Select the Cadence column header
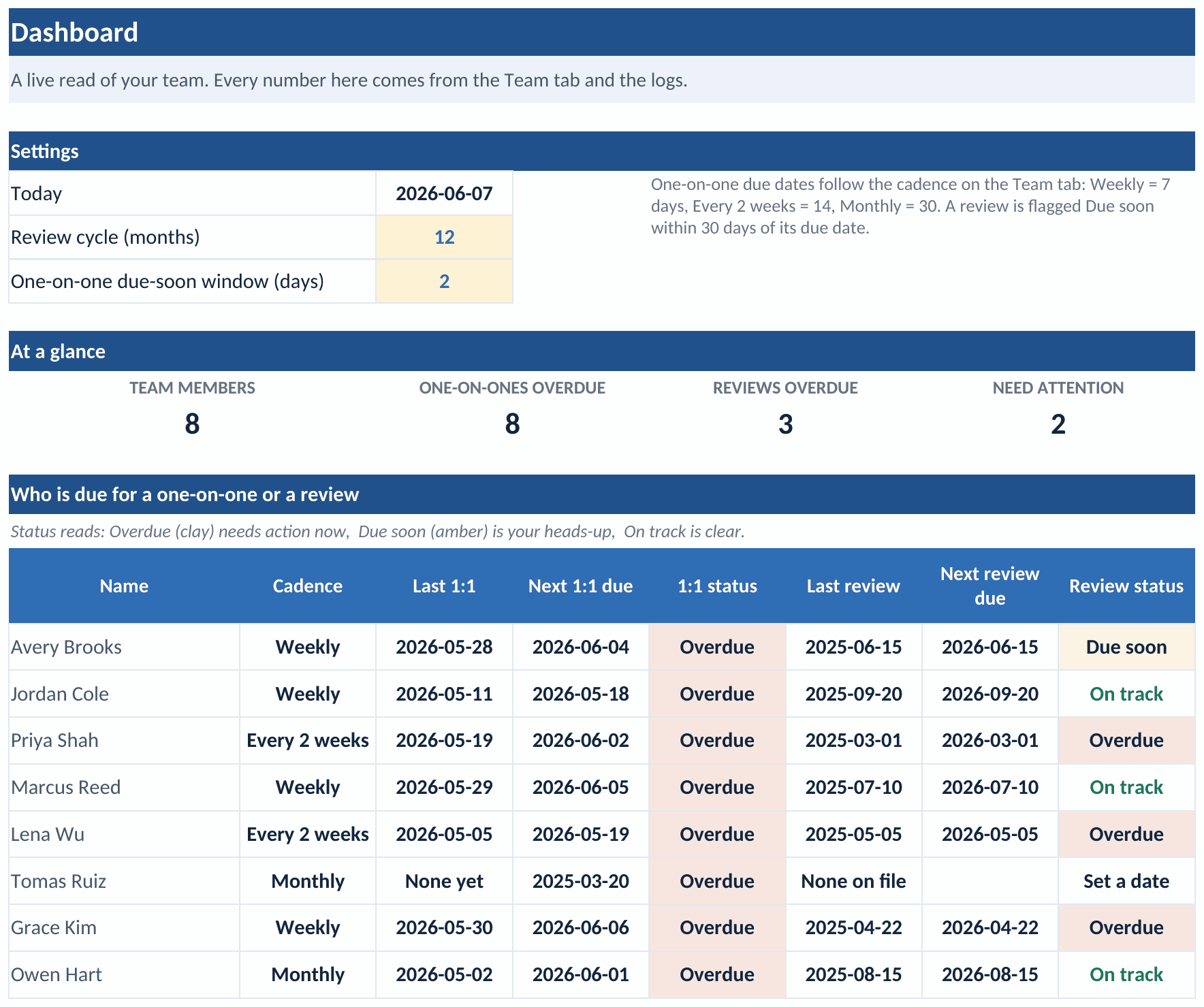This screenshot has width=1204, height=1007. [x=308, y=586]
